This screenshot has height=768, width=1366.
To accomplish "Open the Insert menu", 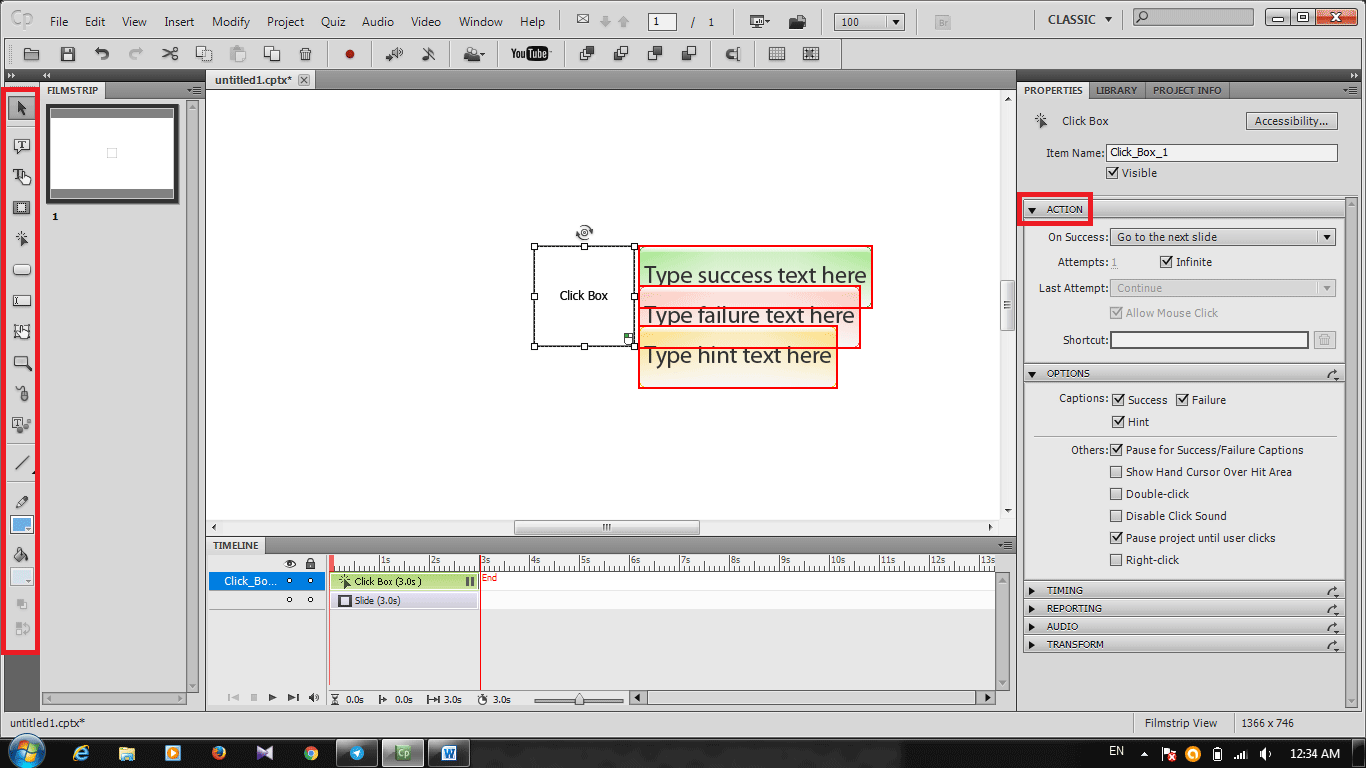I will (x=179, y=21).
